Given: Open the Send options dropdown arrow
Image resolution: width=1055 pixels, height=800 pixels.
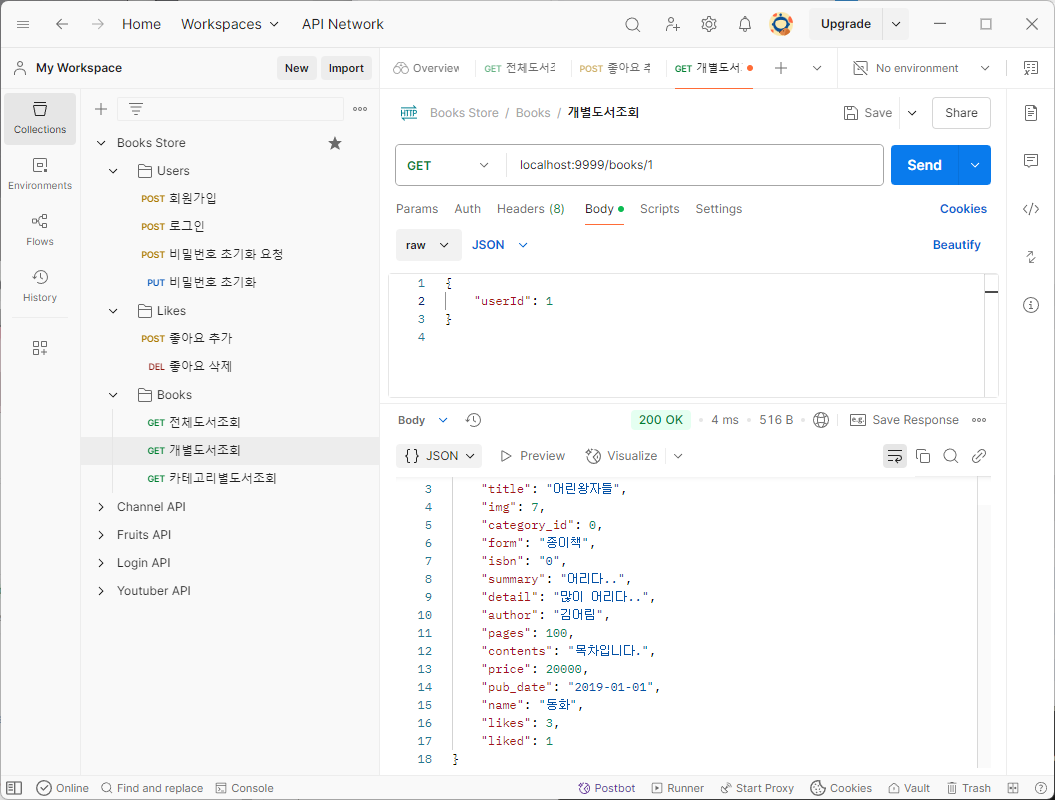Looking at the screenshot, I should coord(974,165).
